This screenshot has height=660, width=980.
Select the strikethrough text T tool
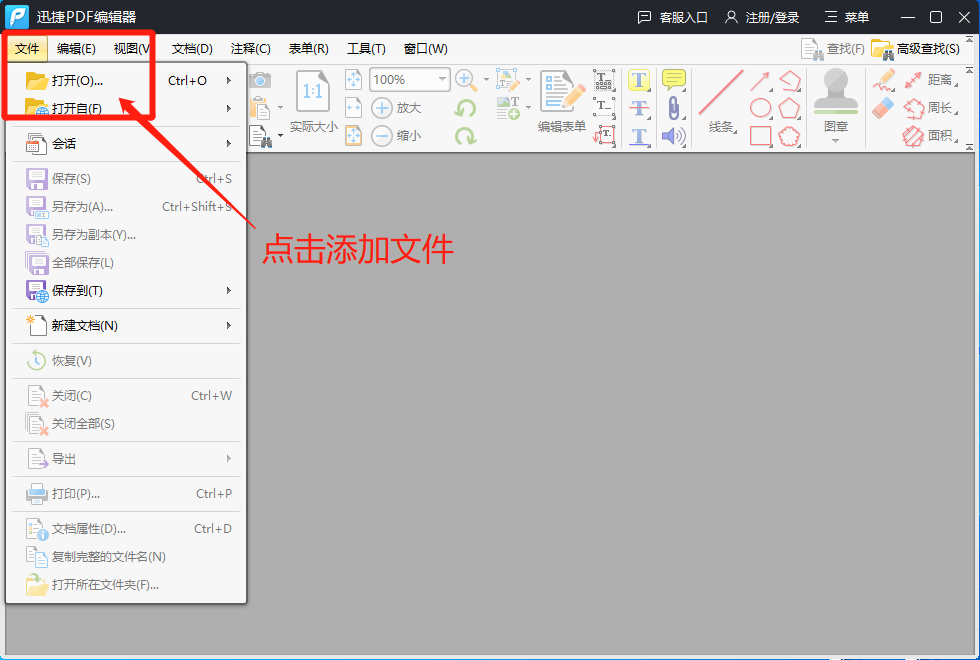[639, 108]
